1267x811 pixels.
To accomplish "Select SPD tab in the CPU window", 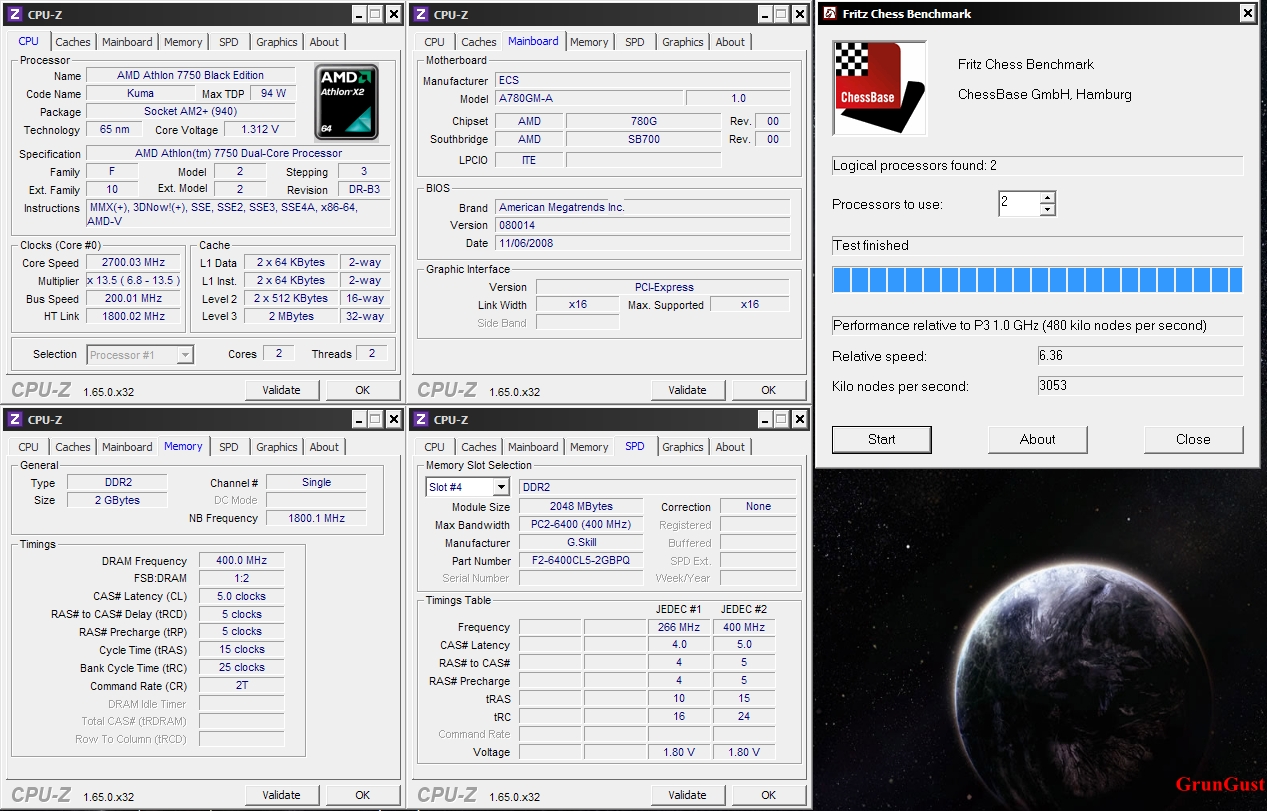I will click(x=229, y=42).
